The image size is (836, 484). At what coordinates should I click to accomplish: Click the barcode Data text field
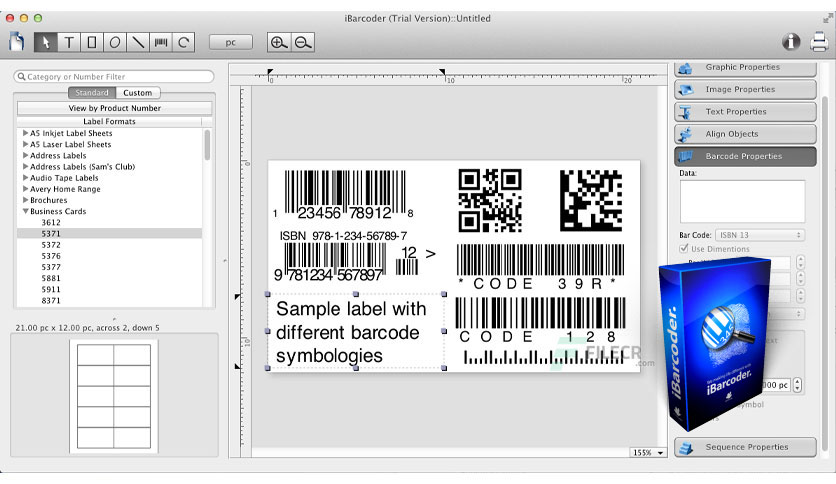pyautogui.click(x=742, y=201)
